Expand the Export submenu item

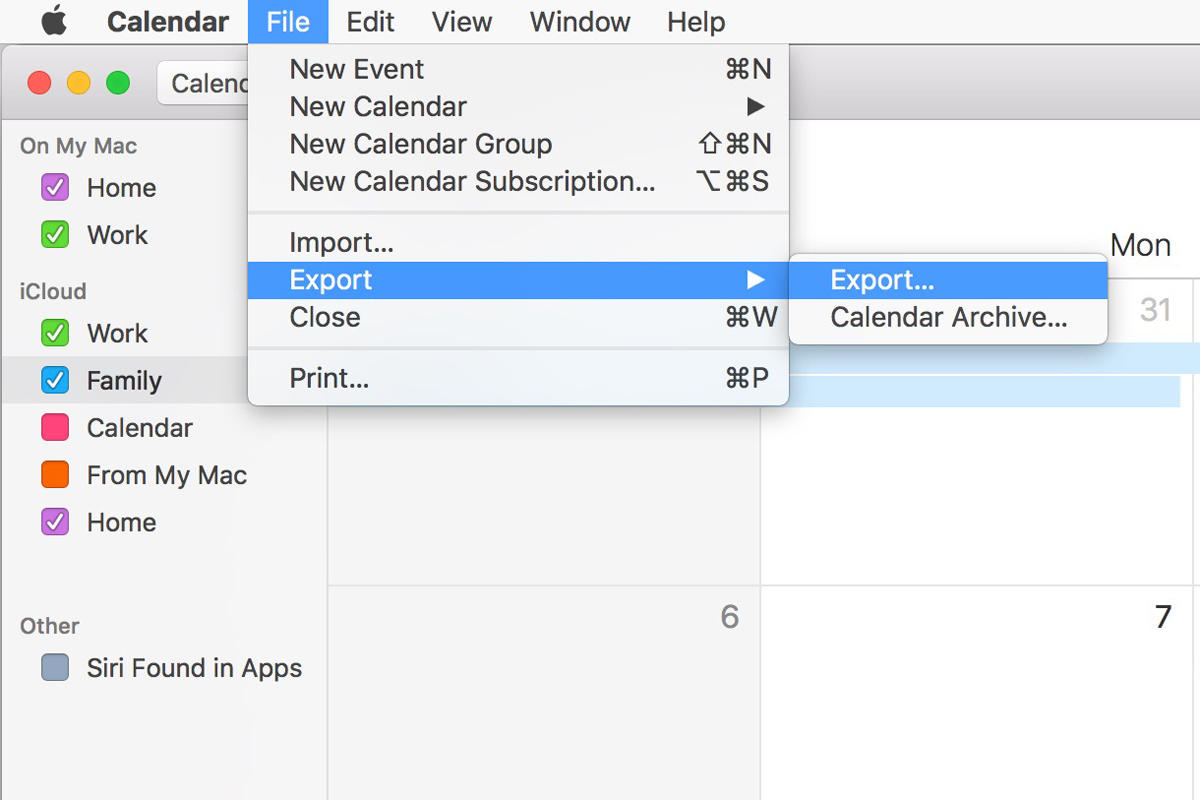518,280
